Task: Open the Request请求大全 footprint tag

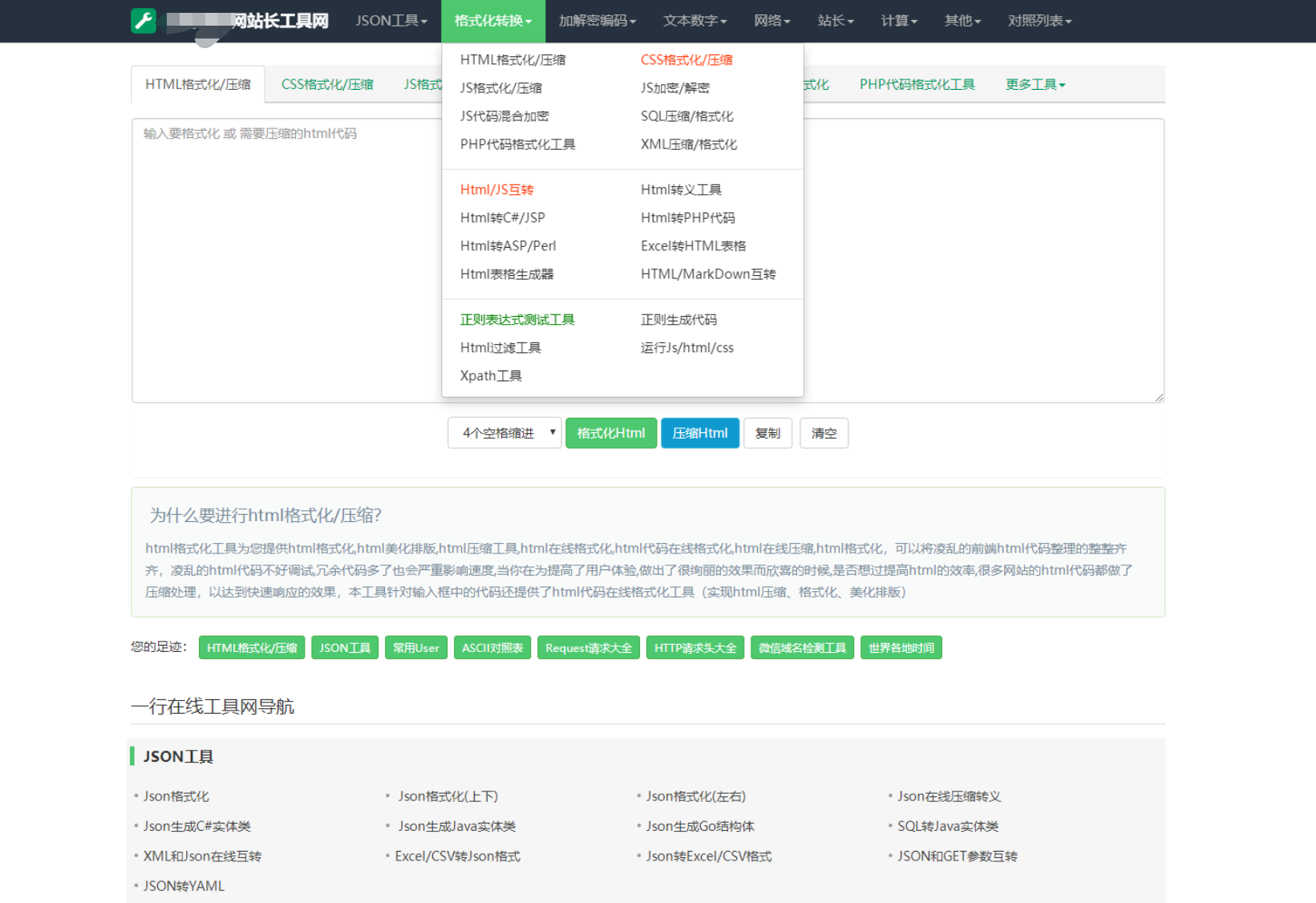Action: click(x=589, y=647)
